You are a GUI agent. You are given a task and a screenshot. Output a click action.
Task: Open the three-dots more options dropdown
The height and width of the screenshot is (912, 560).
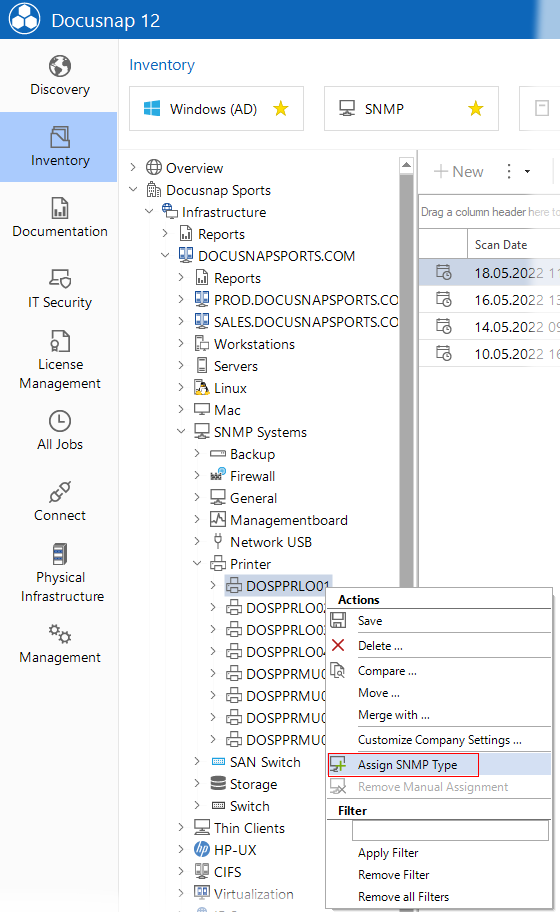coord(516,172)
